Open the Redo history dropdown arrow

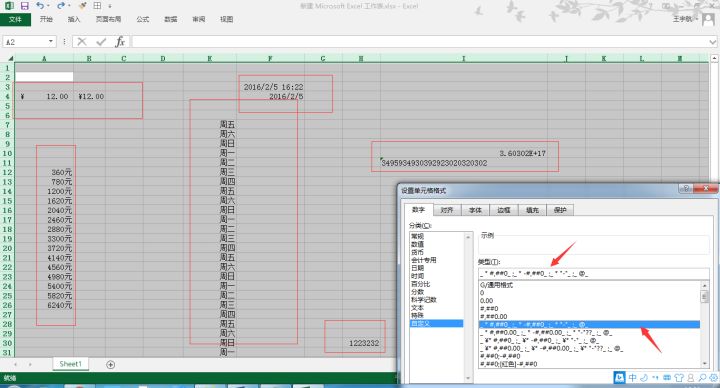pos(69,6)
